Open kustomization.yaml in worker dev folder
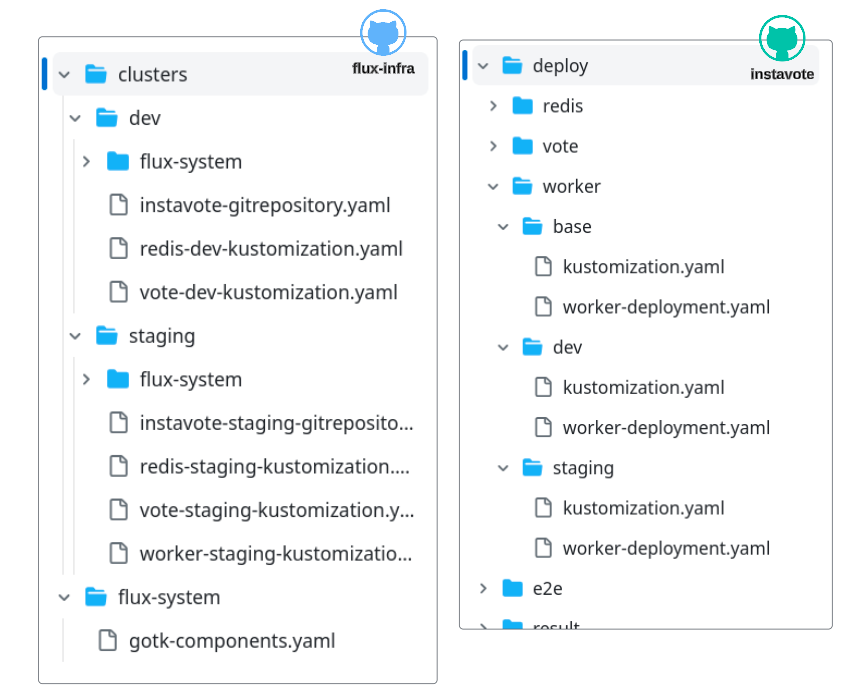Viewport: 867px width, 697px height. 643,388
